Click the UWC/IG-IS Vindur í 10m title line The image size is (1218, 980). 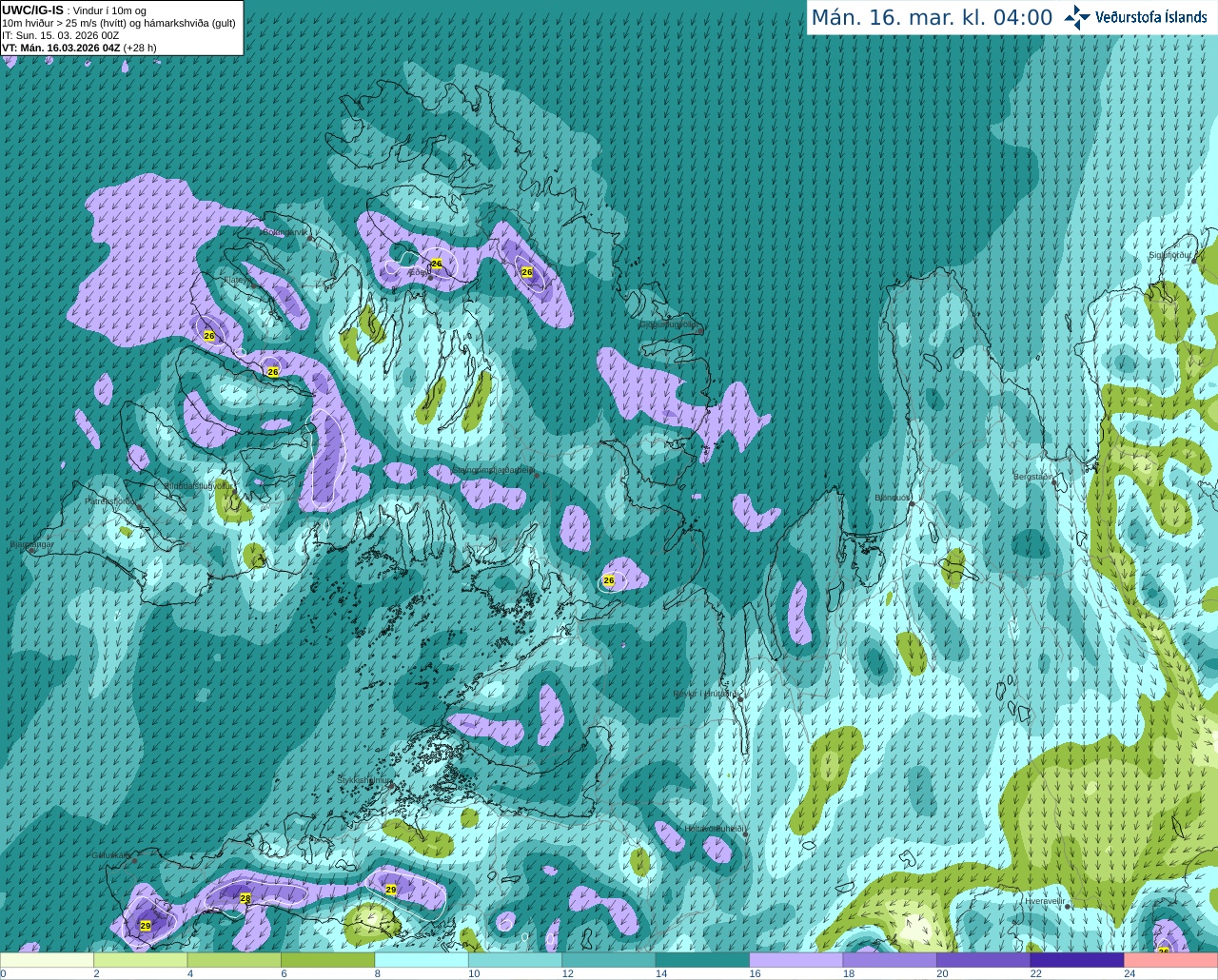pyautogui.click(x=74, y=10)
